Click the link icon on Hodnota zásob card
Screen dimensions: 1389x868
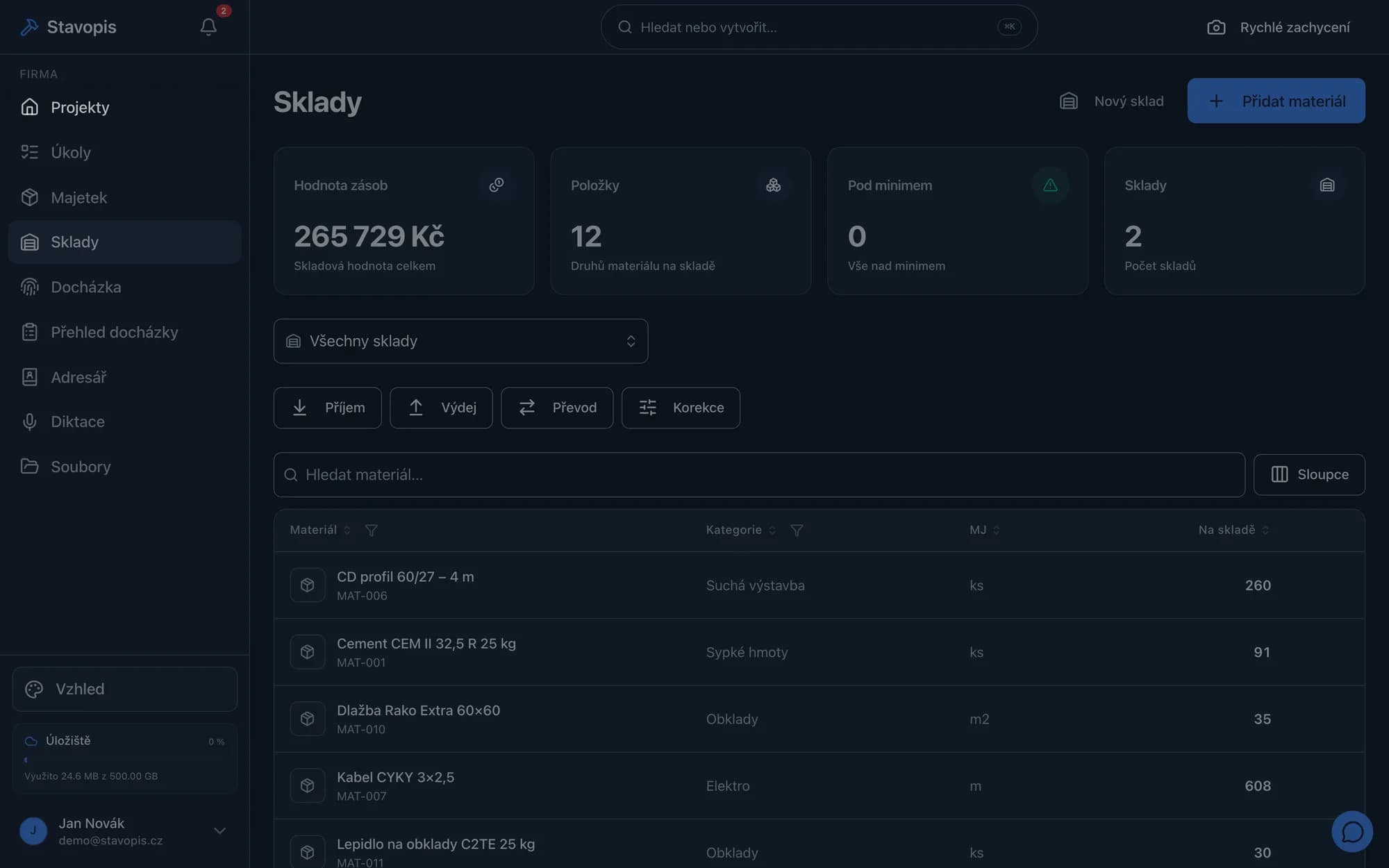click(x=497, y=185)
